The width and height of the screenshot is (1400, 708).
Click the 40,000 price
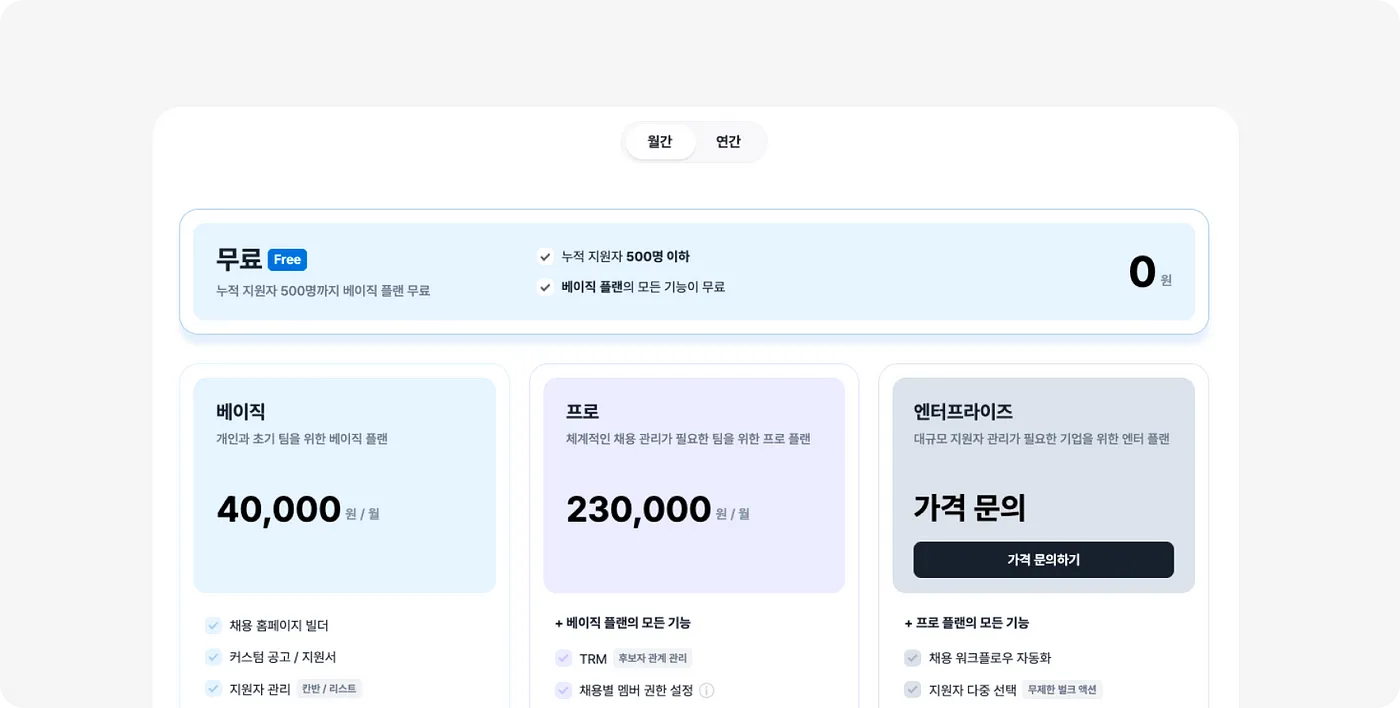[279, 509]
